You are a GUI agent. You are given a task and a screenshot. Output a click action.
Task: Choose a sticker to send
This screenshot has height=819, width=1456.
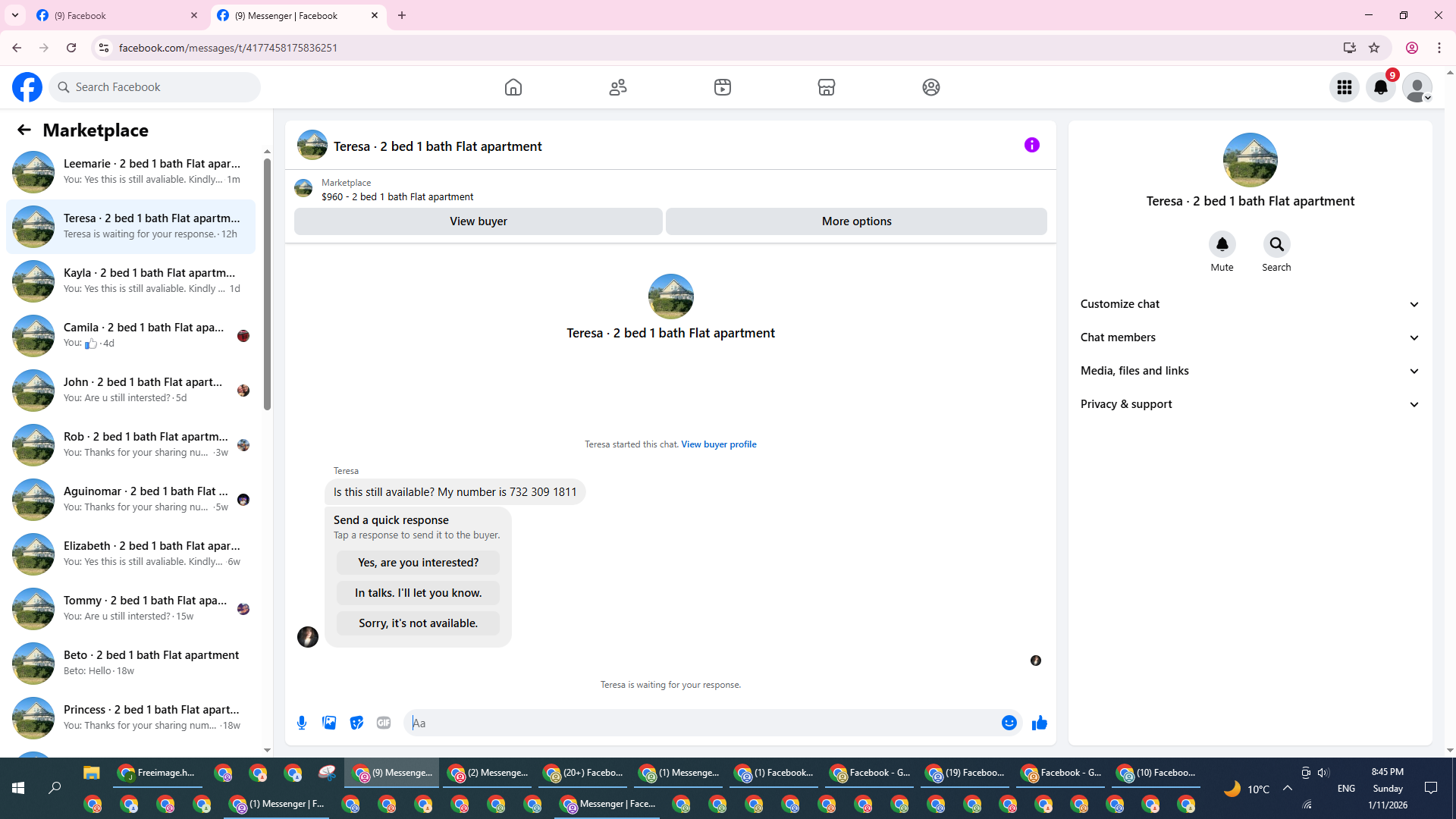[356, 723]
